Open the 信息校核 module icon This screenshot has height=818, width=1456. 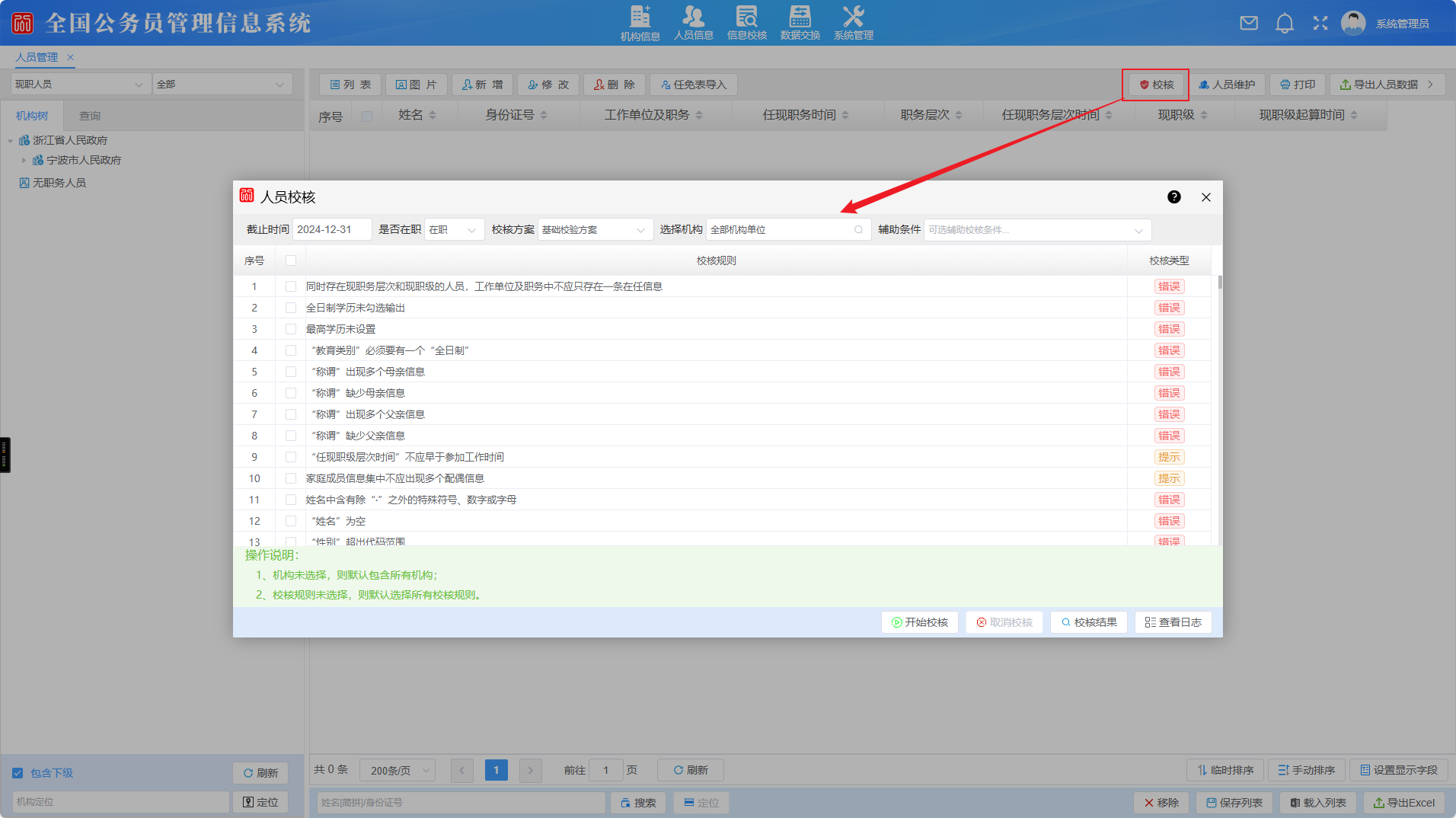click(x=746, y=23)
